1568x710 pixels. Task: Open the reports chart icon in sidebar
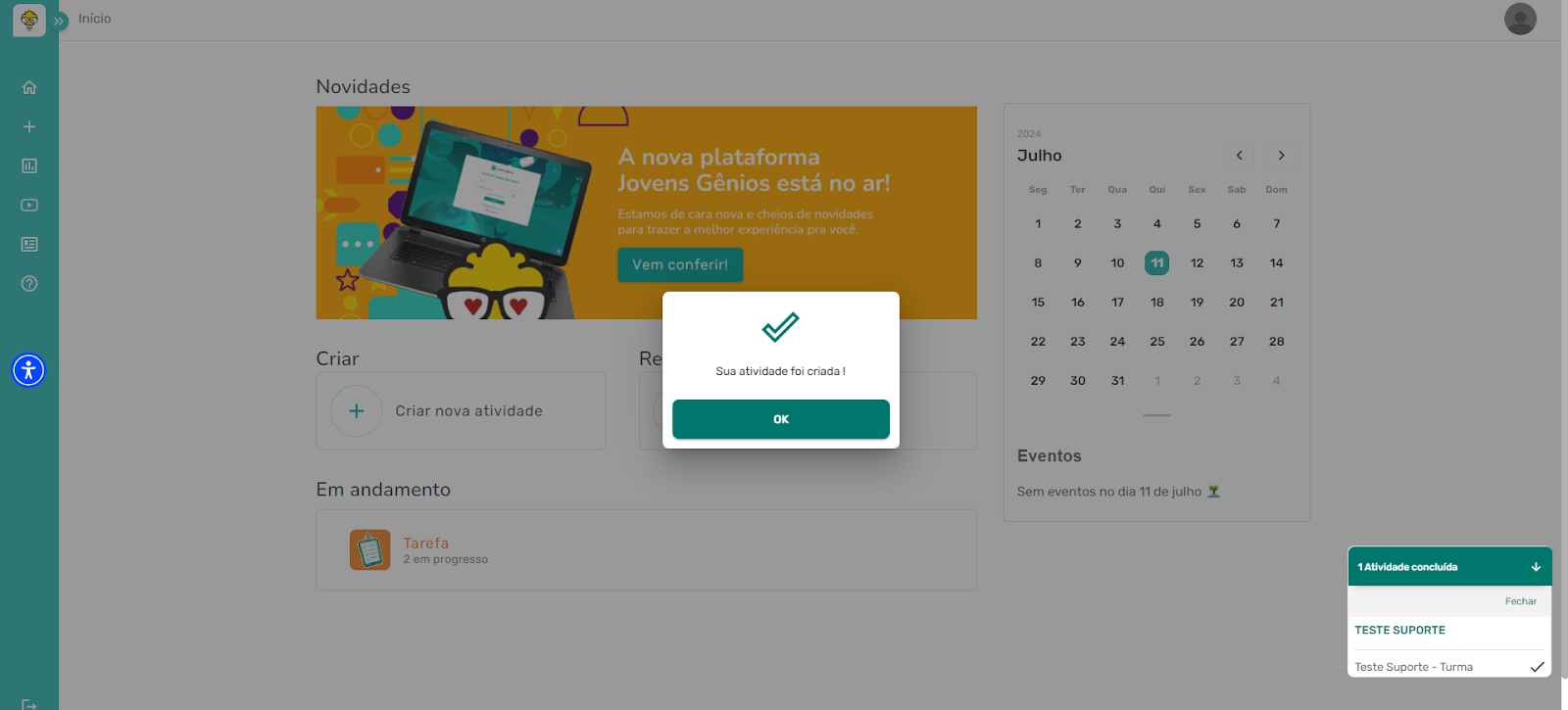pos(29,166)
